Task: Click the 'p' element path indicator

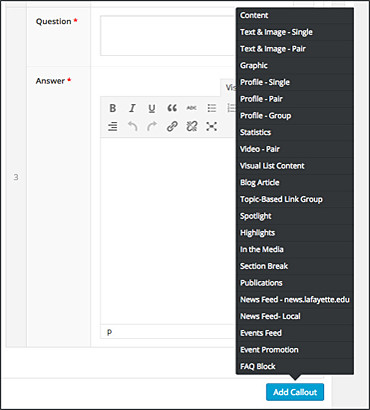Action: 109,332
